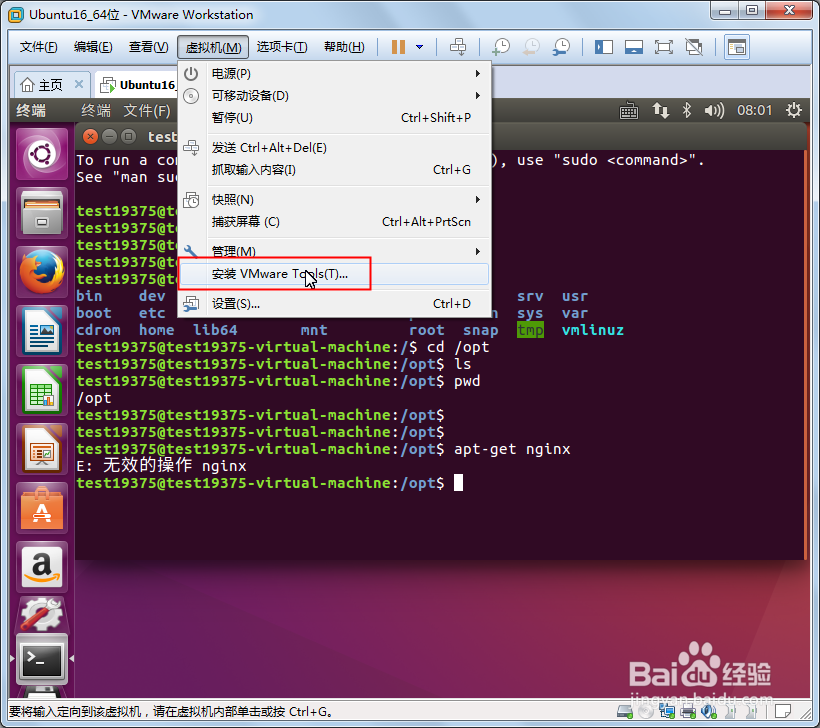The height and width of the screenshot is (728, 820).
Task: Open the 帮助(H) menu
Action: coord(344,47)
